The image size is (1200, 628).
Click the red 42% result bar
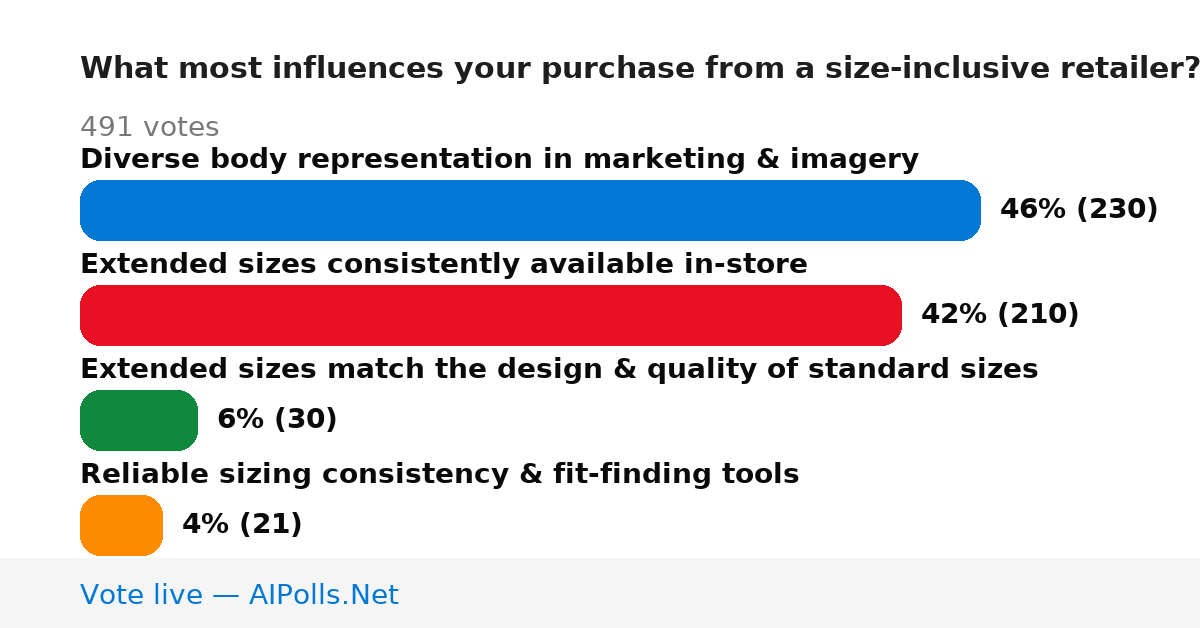coord(491,315)
